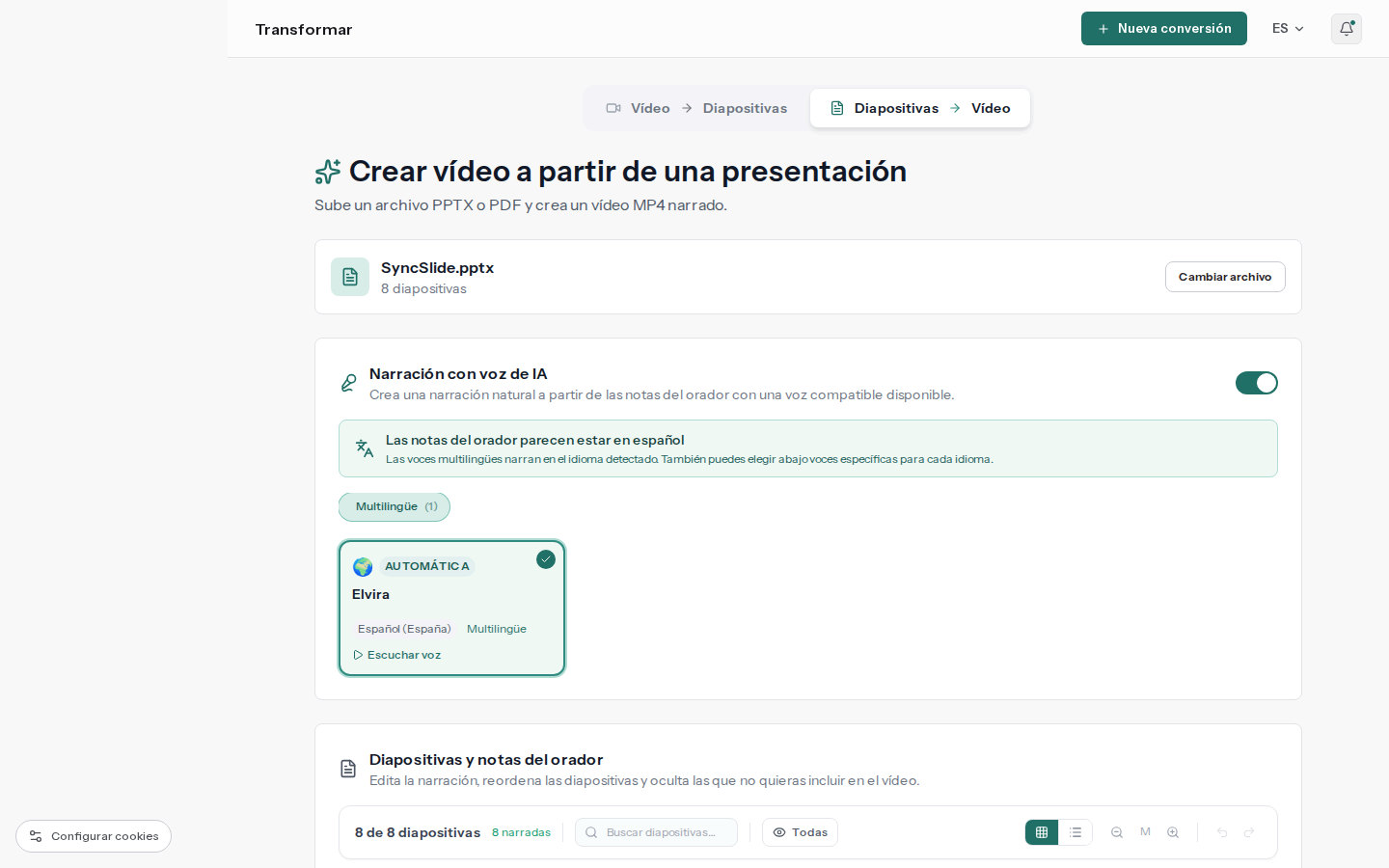The height and width of the screenshot is (868, 1389).
Task: Select the Elvira voice card
Action: 451,608
